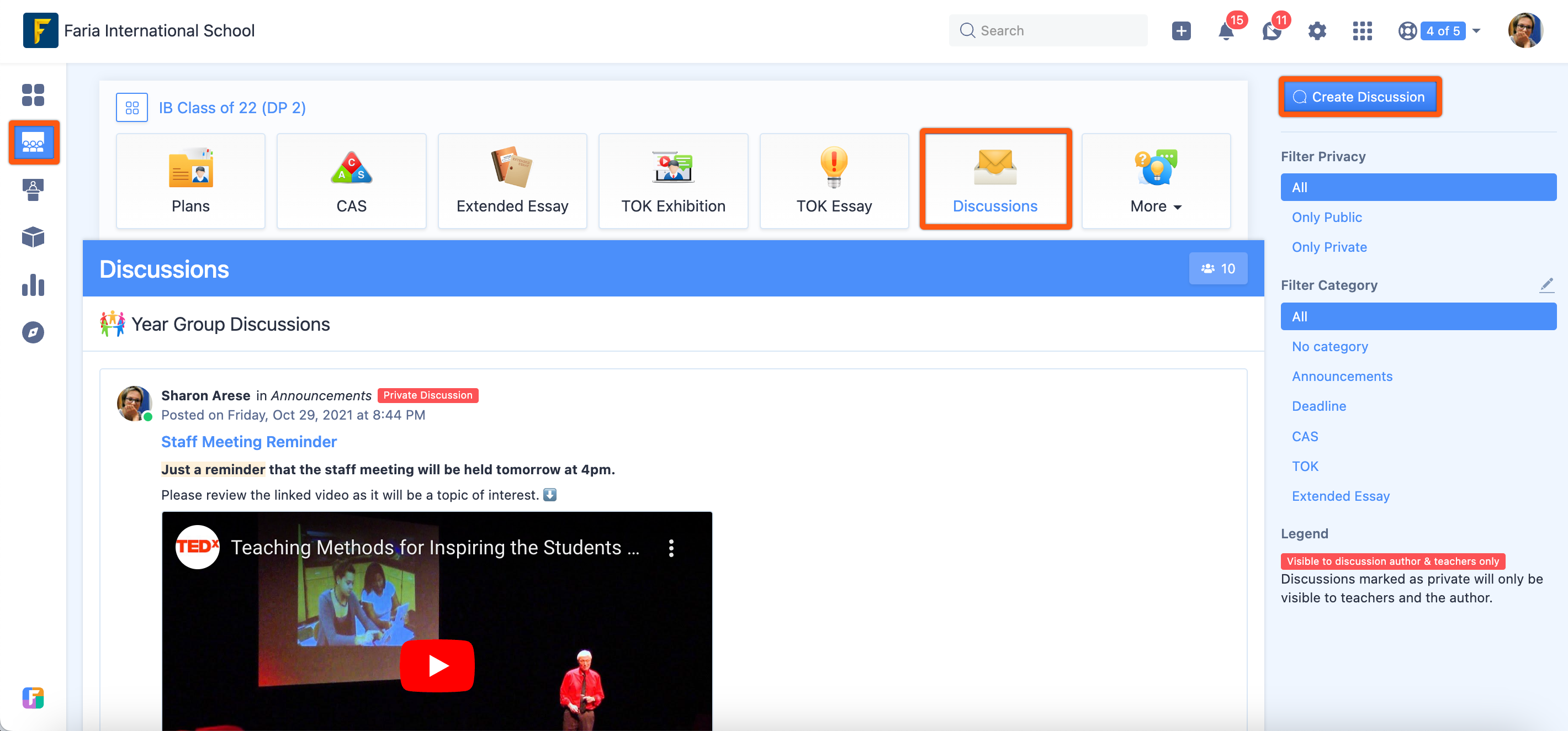The image size is (1568, 731).
Task: Open messages icon with 11 badge
Action: [1272, 31]
